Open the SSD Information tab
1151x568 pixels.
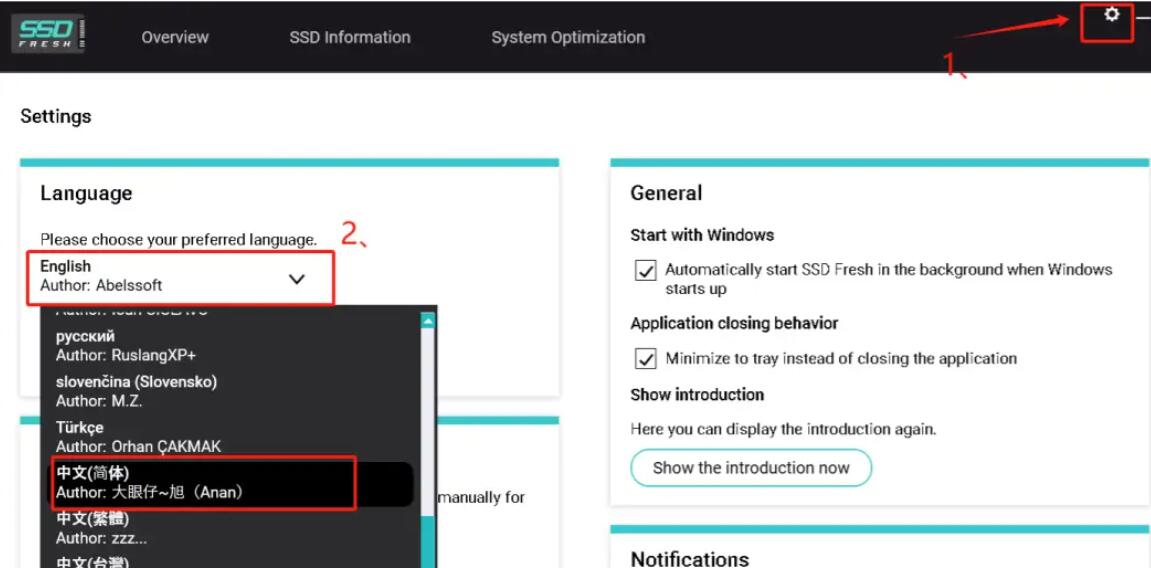point(349,37)
